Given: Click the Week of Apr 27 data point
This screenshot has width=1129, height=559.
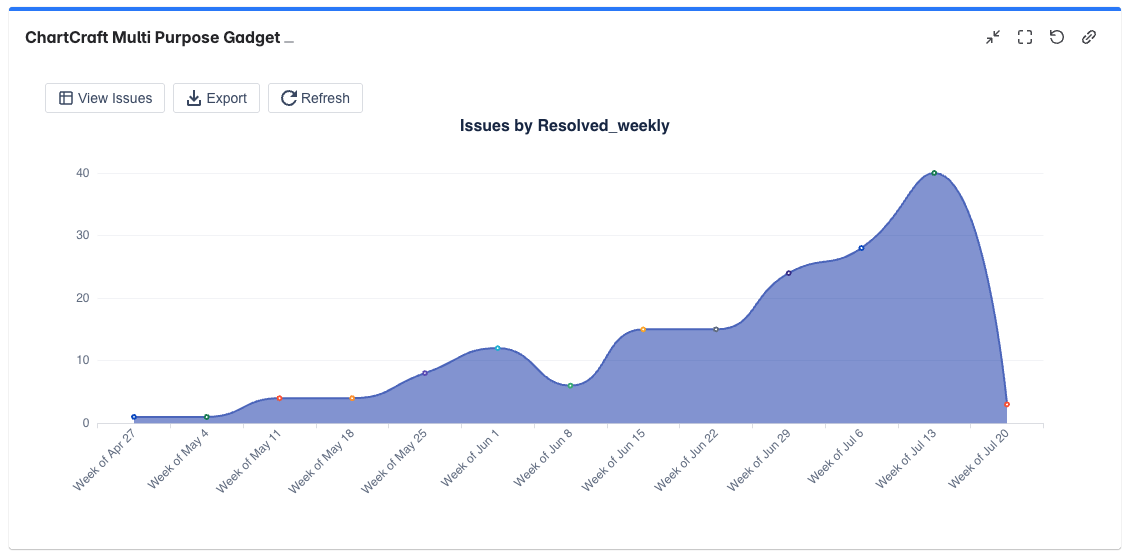Looking at the screenshot, I should [x=134, y=417].
